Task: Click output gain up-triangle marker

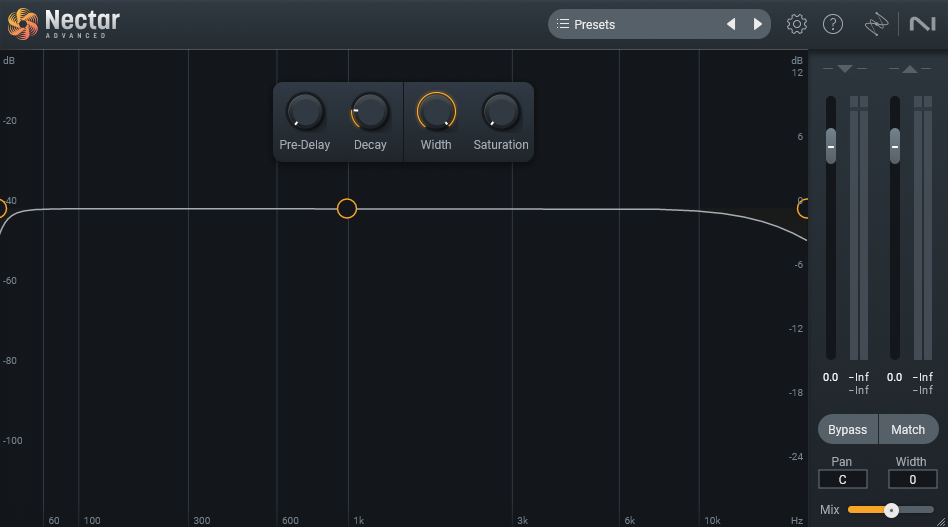Action: [x=910, y=69]
